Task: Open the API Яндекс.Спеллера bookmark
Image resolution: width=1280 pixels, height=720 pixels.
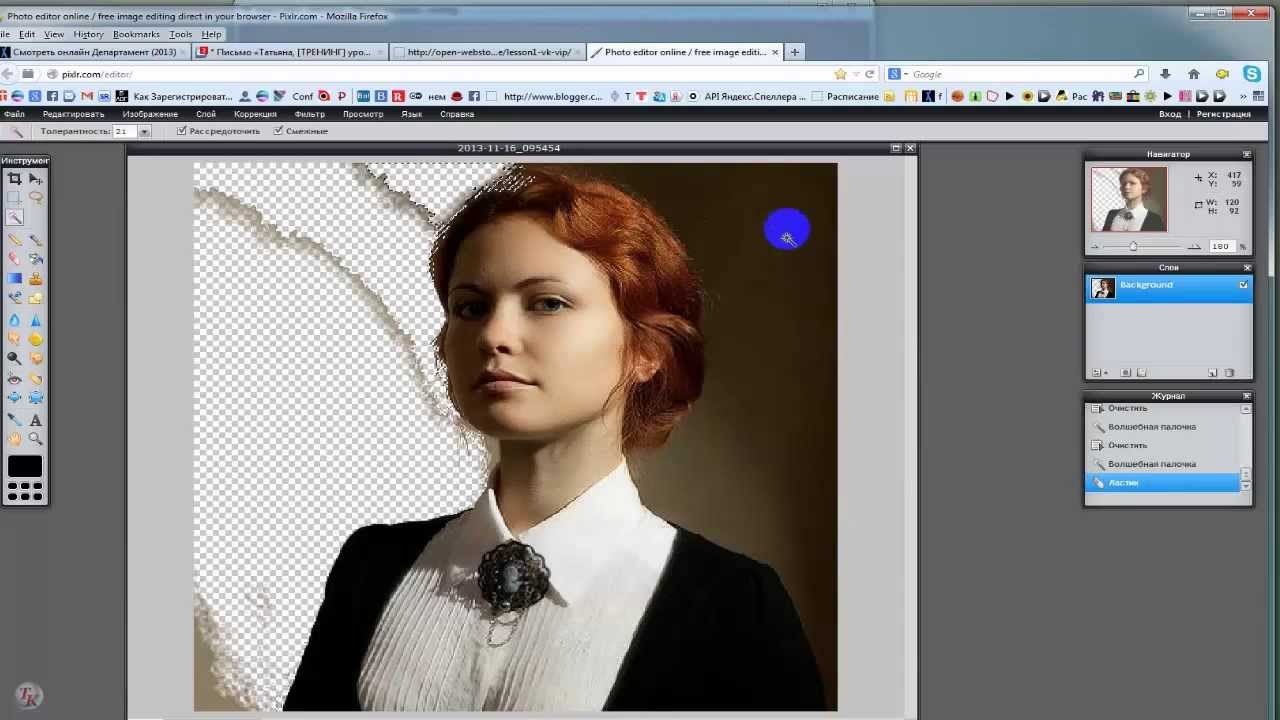Action: point(748,97)
